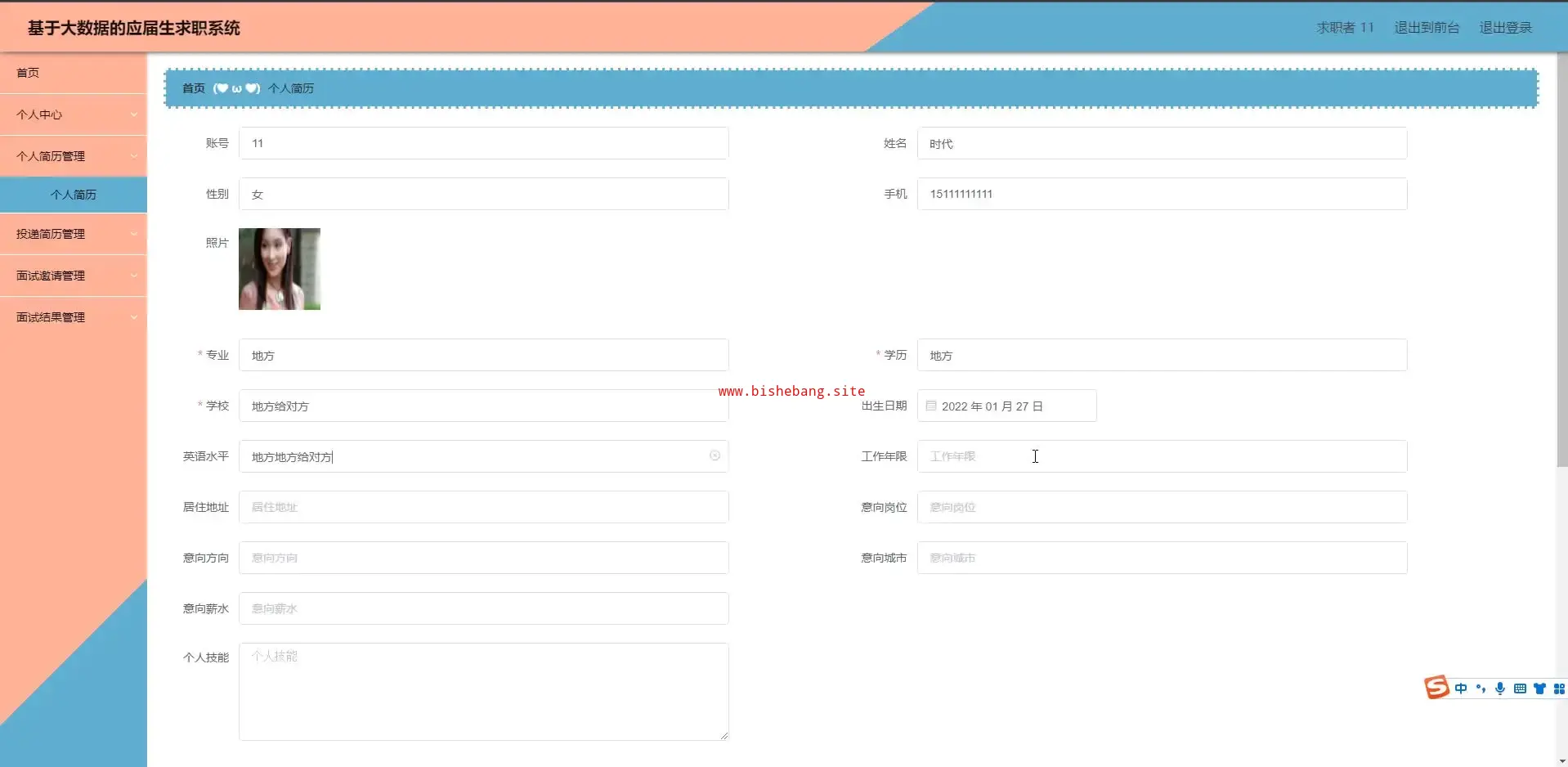The image size is (1568, 767).
Task: Expand the 面试结果管理 sidebar chevron
Action: 134,317
